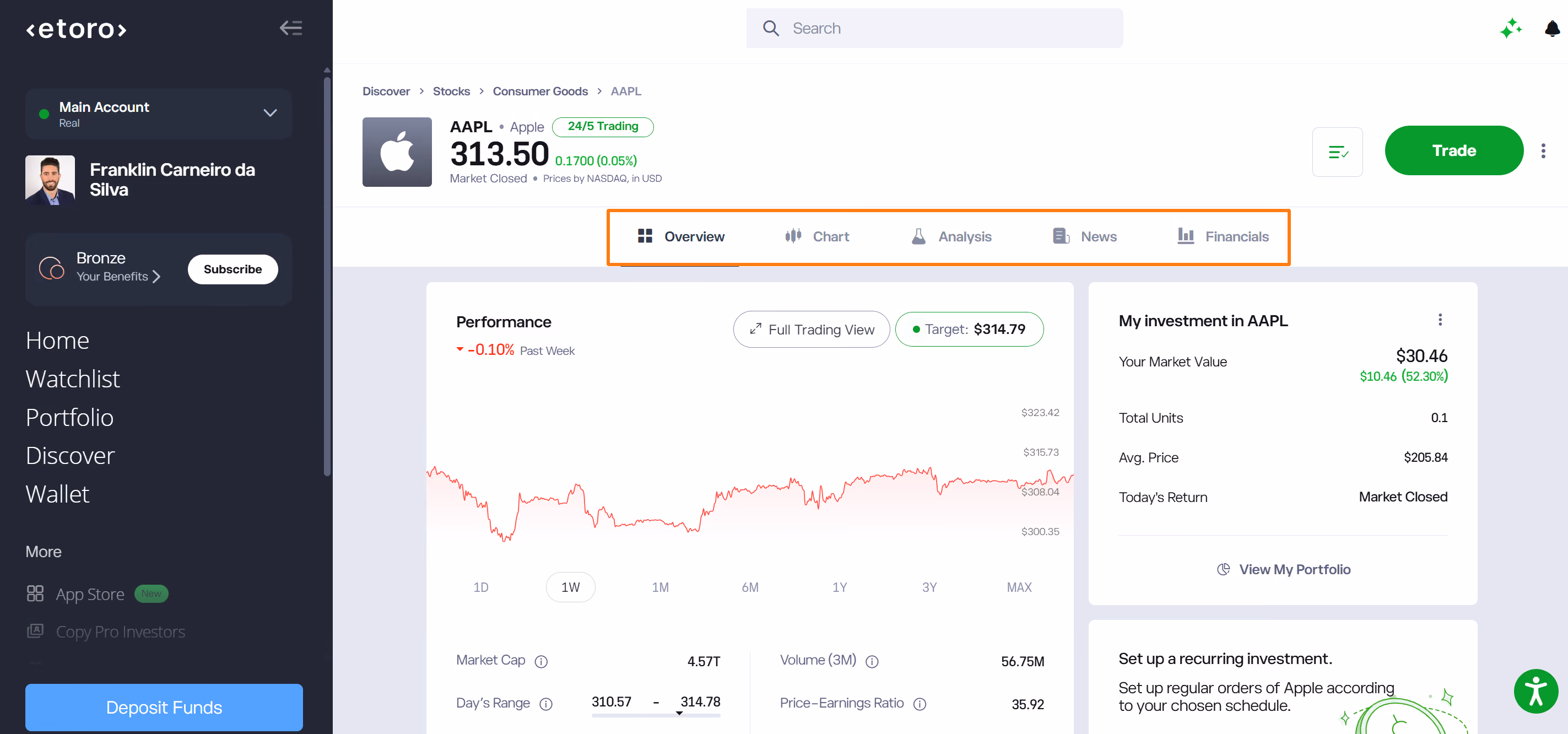This screenshot has height=734, width=1568.
Task: Select the MAX time range
Action: [1019, 587]
